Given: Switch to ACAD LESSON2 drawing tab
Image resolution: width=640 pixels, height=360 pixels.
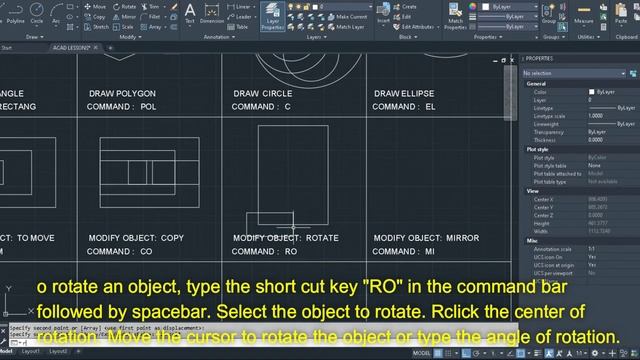Looking at the screenshot, I should point(71,48).
